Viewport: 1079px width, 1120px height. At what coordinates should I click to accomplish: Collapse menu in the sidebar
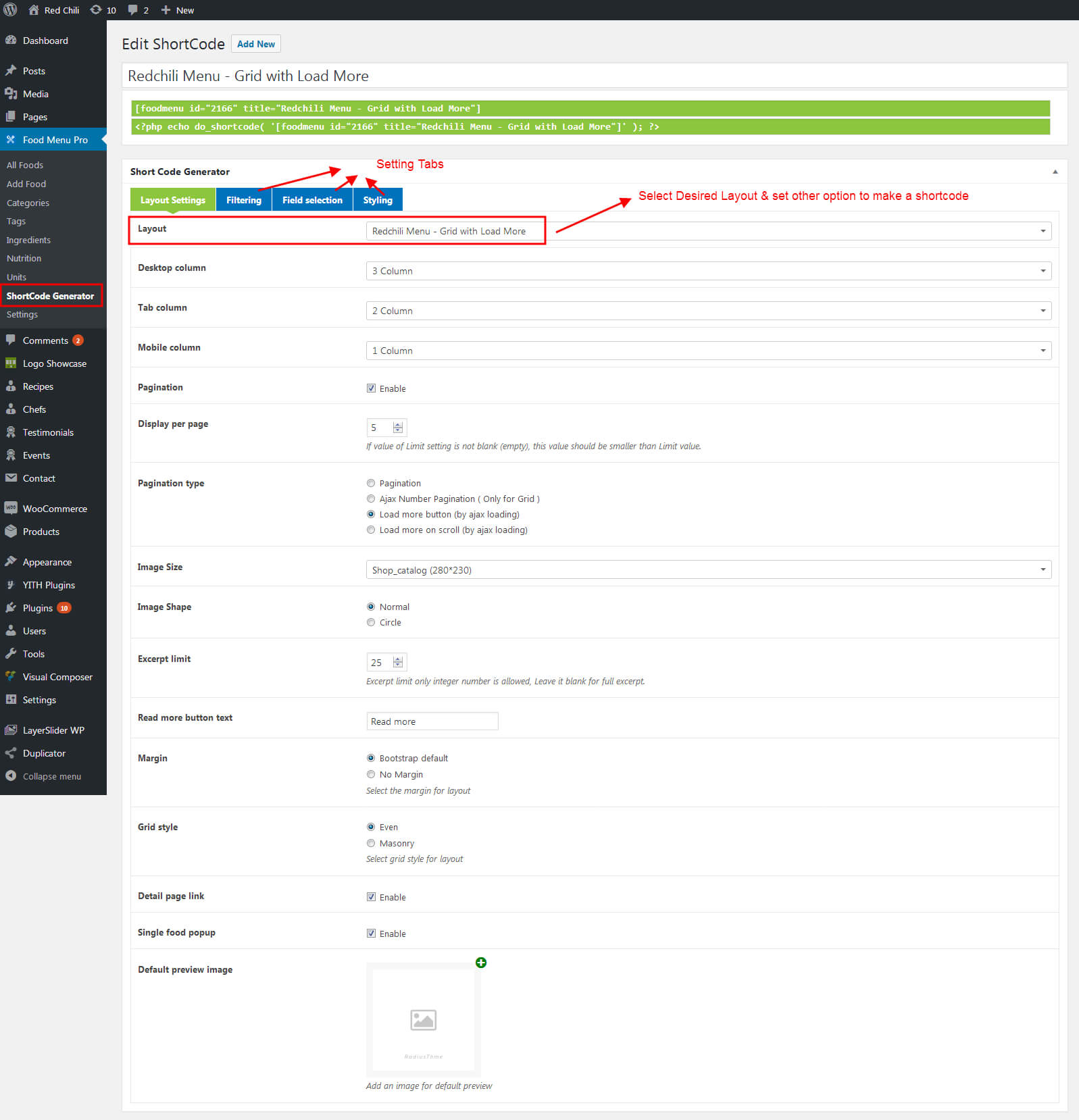[43, 776]
